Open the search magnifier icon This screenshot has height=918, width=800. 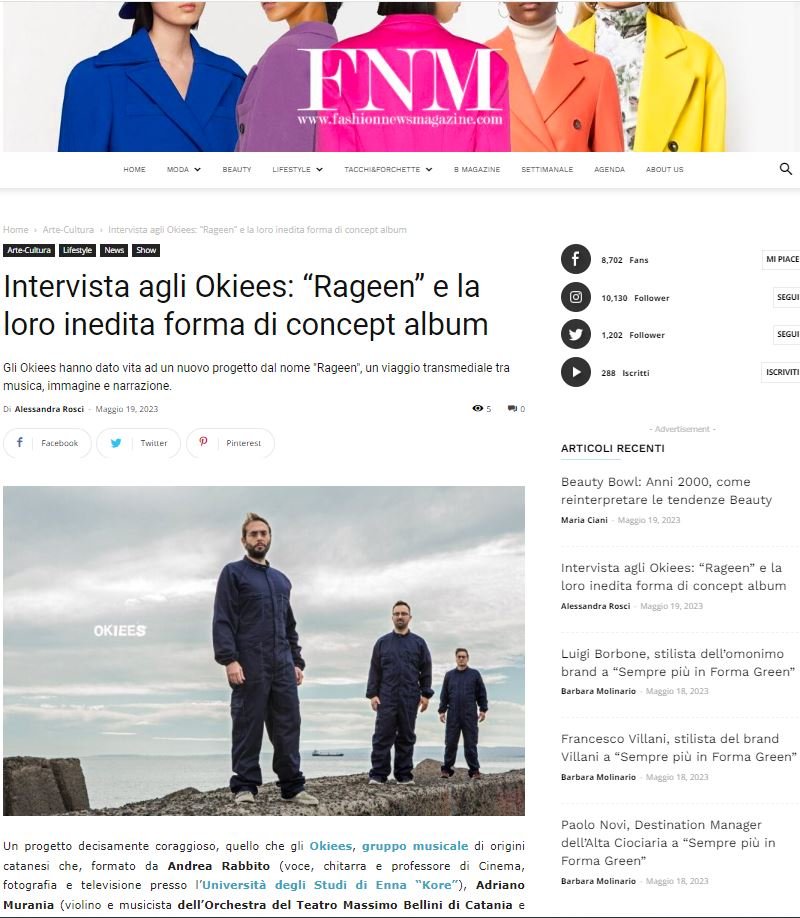(785, 169)
